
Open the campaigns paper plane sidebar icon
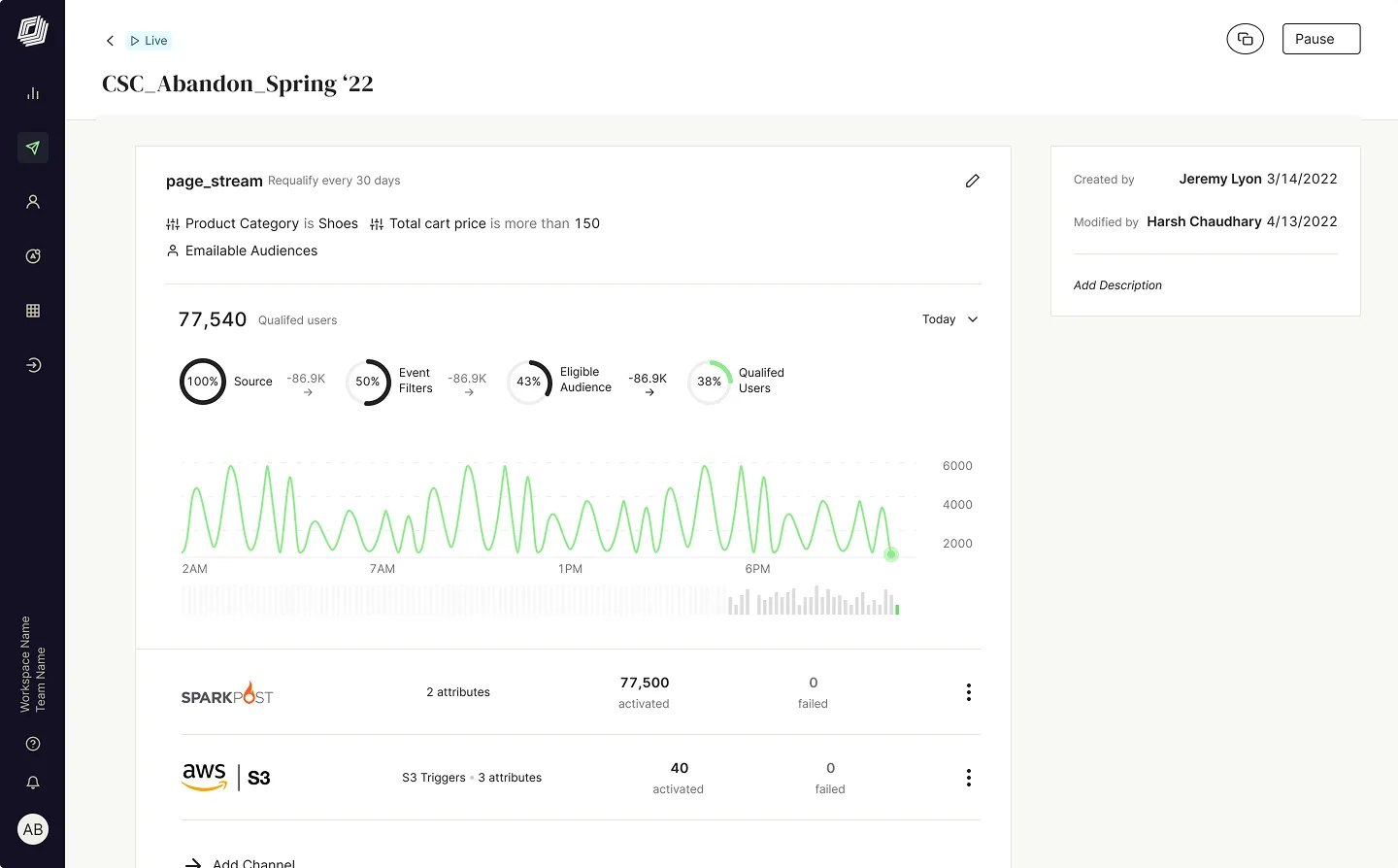tap(33, 148)
